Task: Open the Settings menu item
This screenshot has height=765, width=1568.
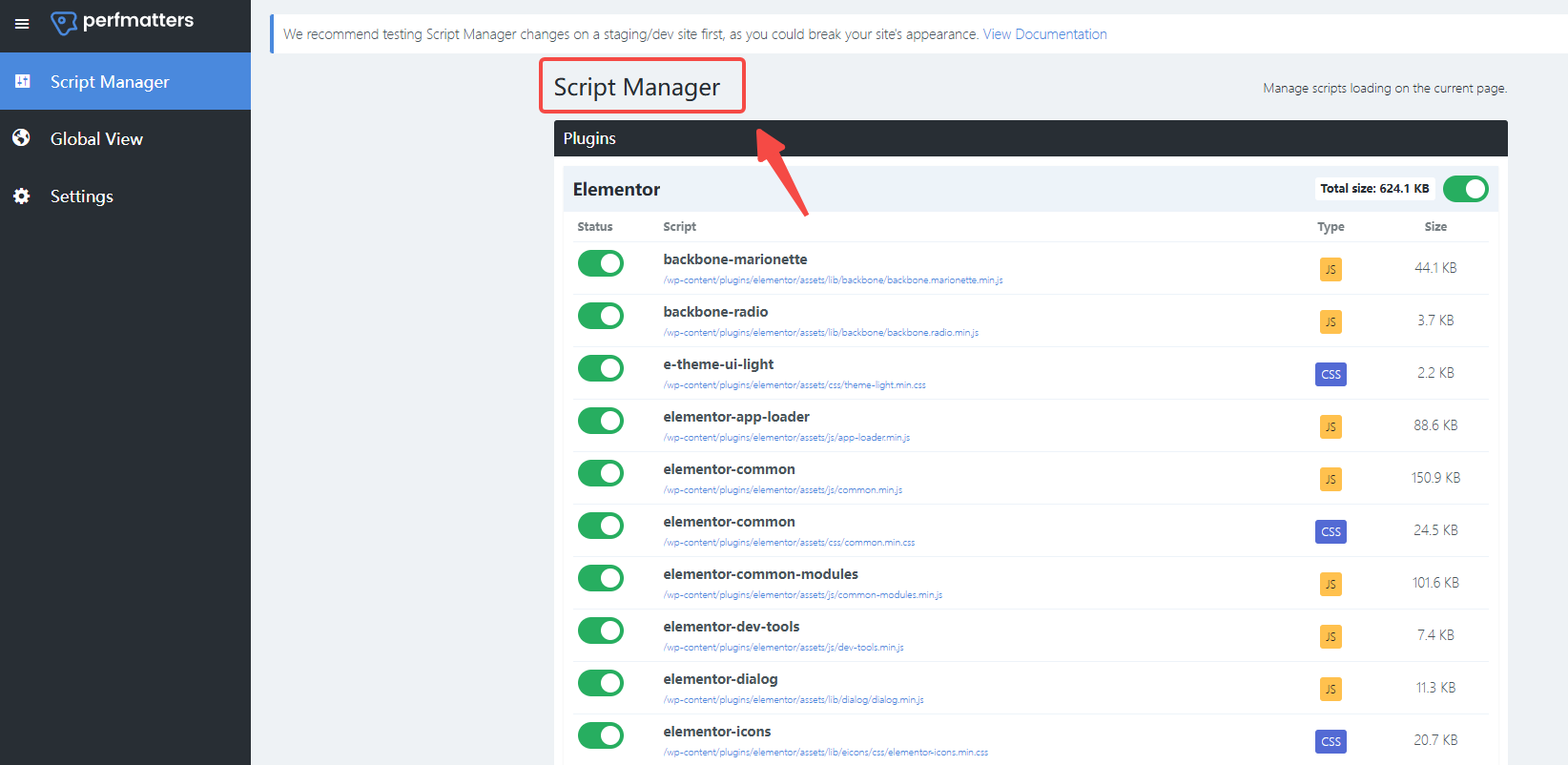Action: click(82, 196)
